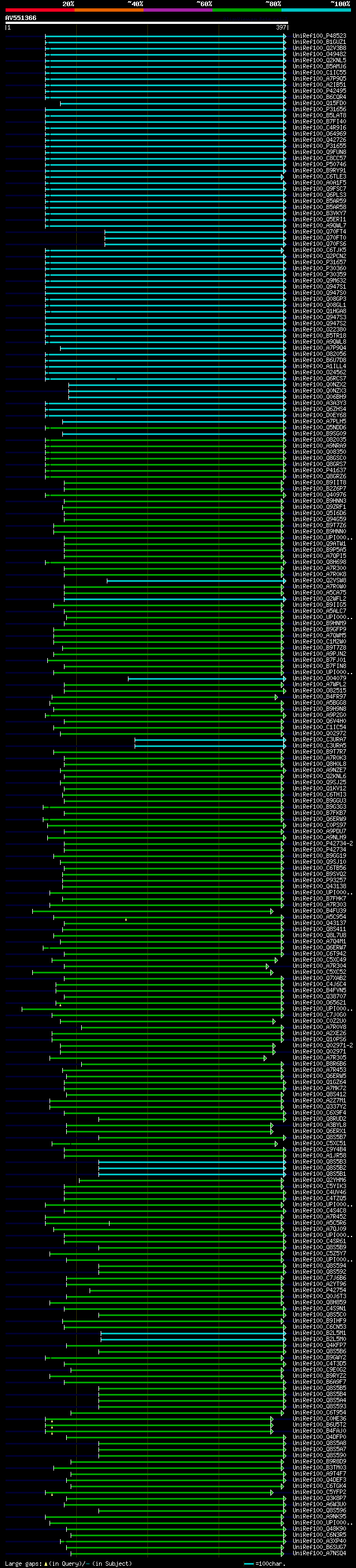Click the cyan alignment bar of C3URA7

tap(210, 740)
